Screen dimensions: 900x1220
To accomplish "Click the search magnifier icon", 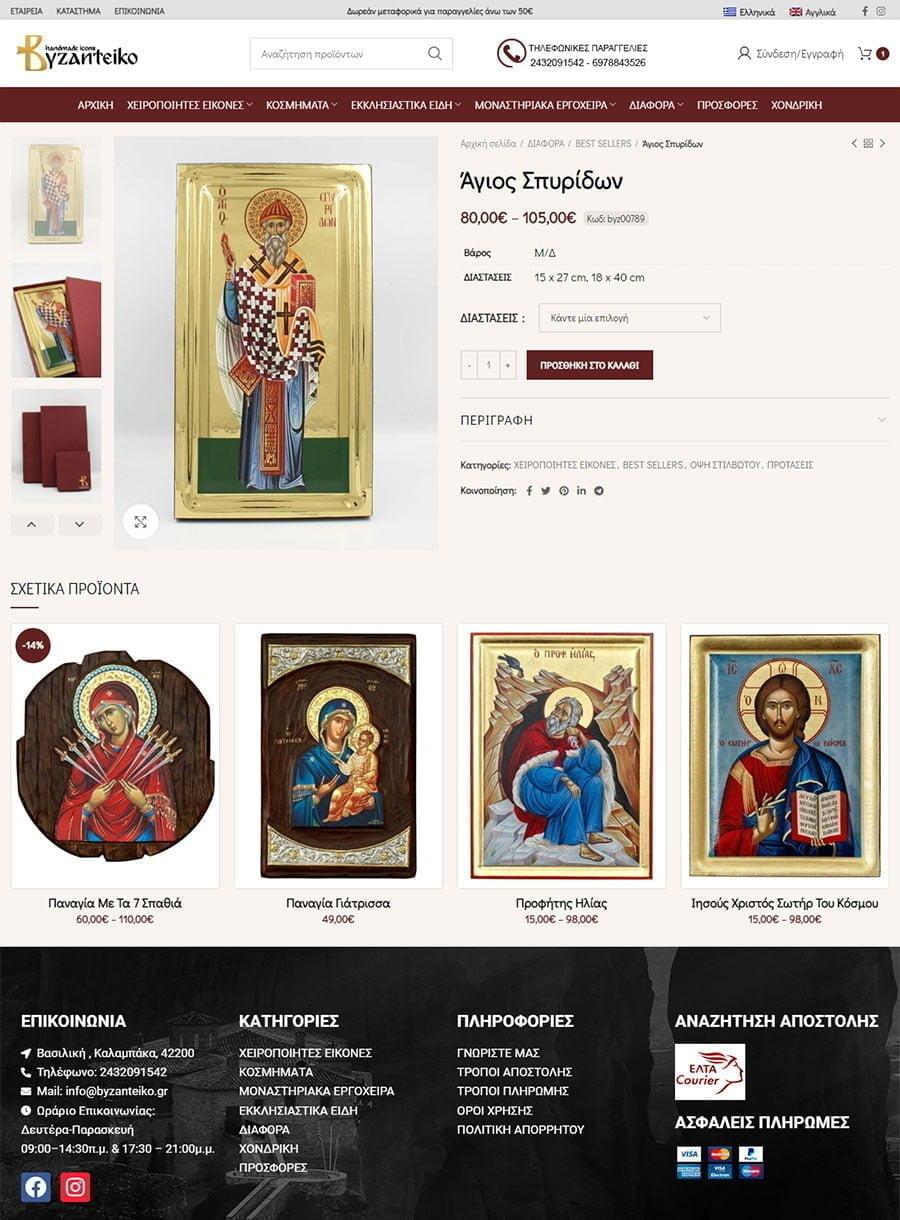I will coord(435,54).
